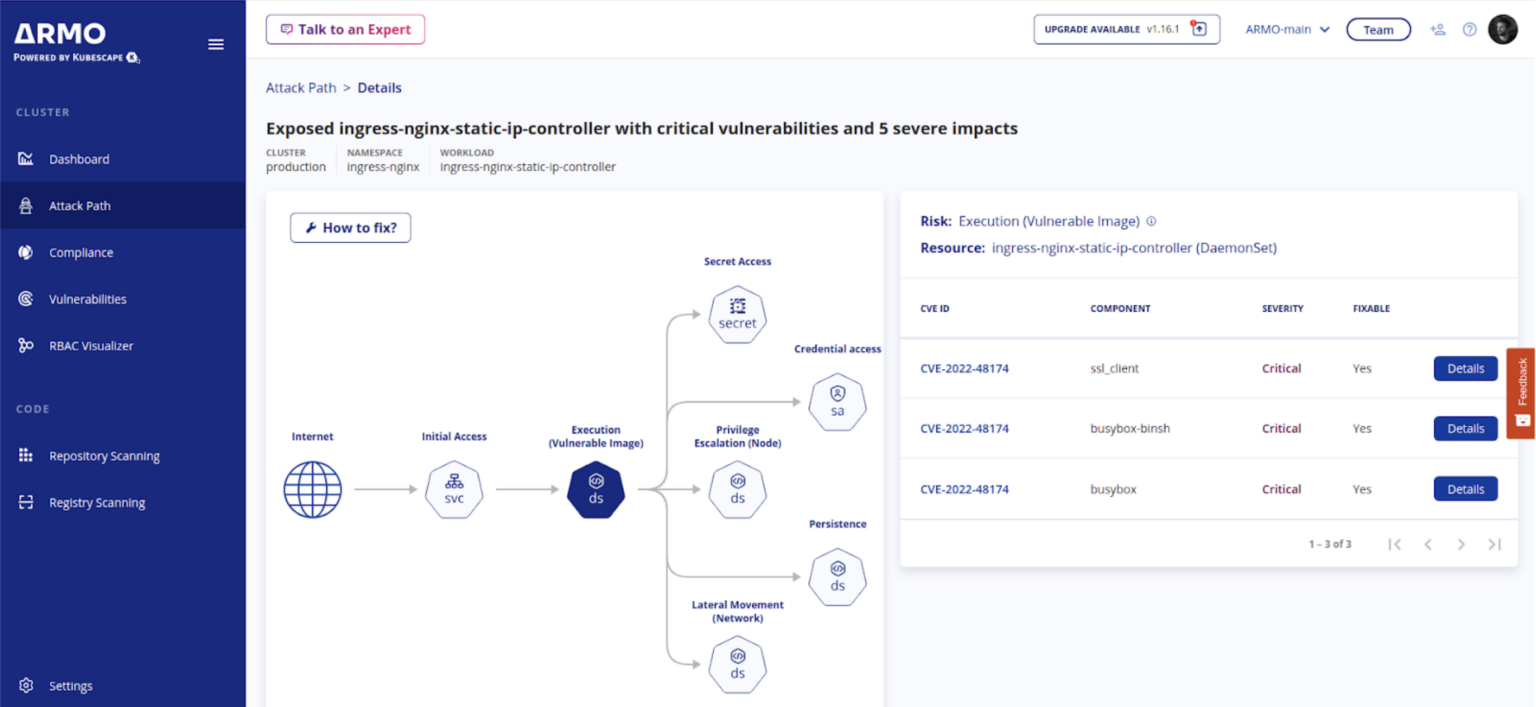Open Settings via the gear icon
The width and height of the screenshot is (1536, 707).
click(x=25, y=685)
